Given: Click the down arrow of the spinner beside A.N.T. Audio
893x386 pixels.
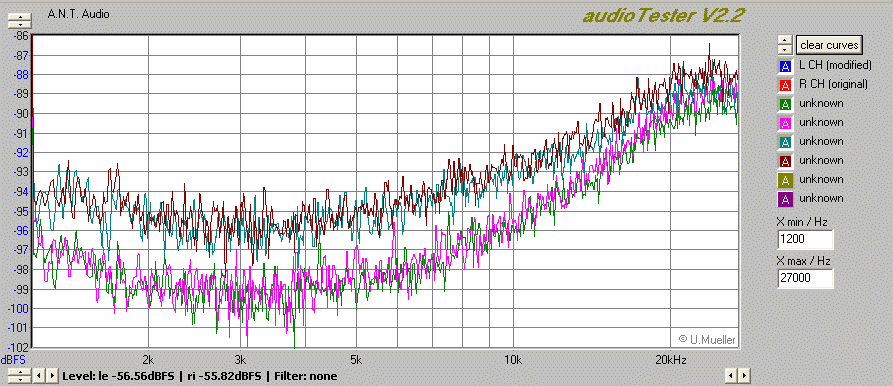Looking at the screenshot, I should coord(20,24).
